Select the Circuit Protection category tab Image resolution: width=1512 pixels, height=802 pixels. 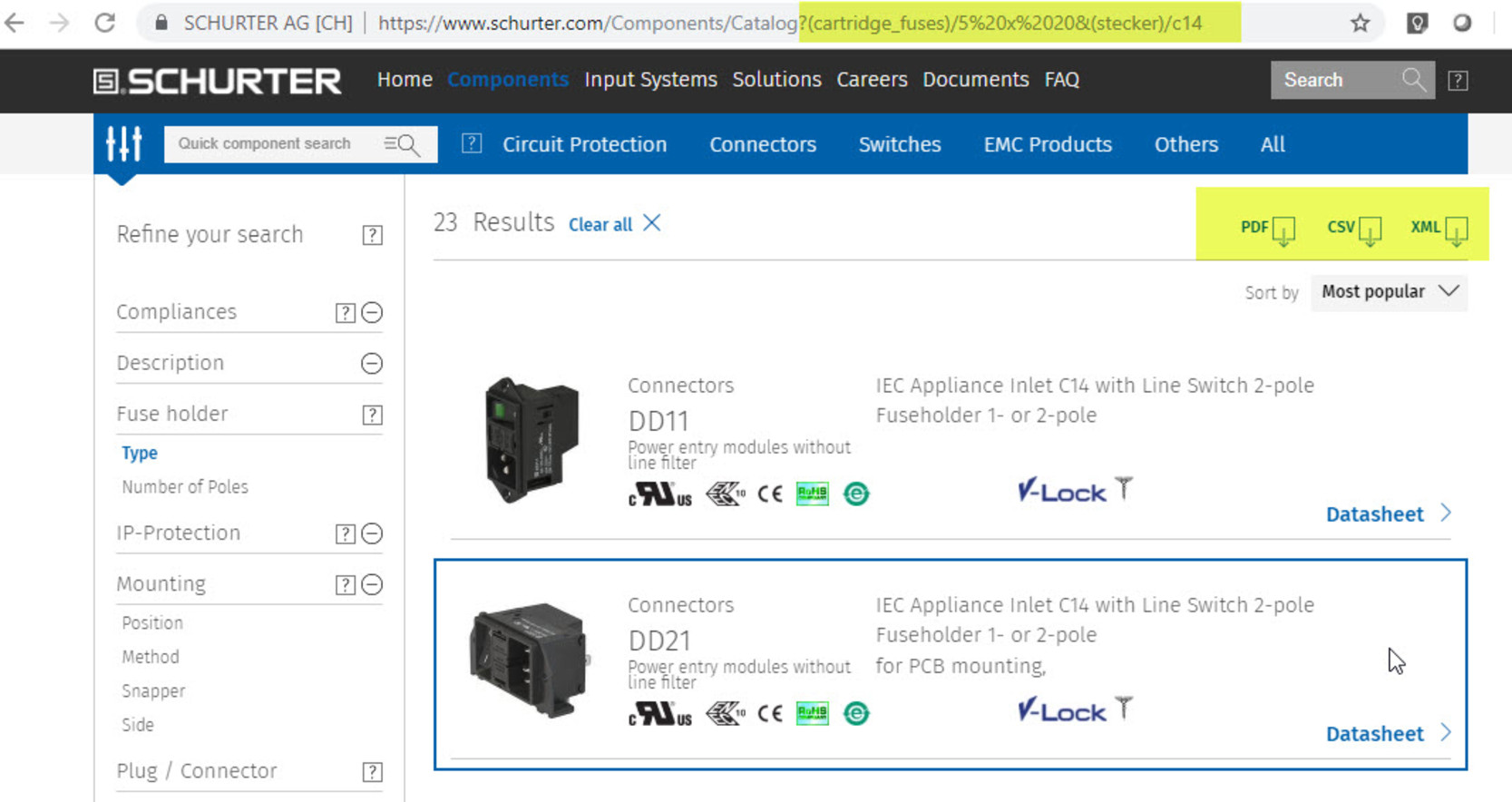pyautogui.click(x=584, y=144)
